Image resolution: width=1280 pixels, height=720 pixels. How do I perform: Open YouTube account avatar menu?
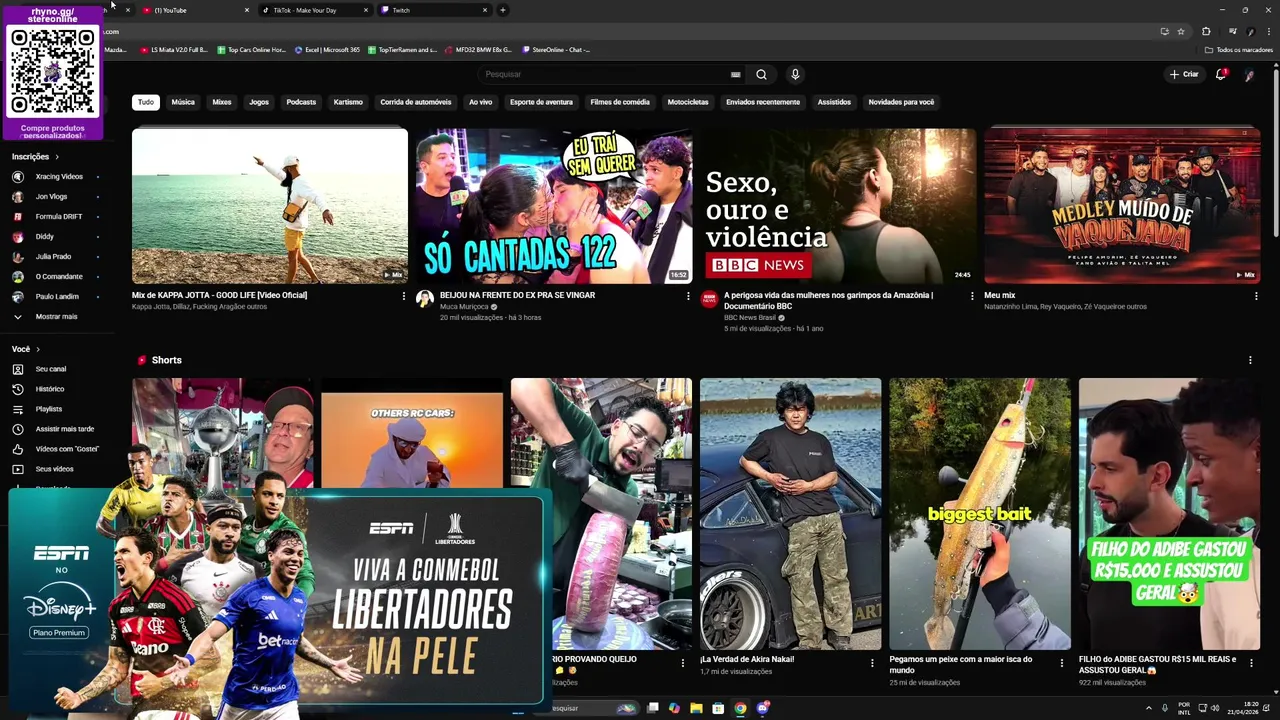point(1249,75)
